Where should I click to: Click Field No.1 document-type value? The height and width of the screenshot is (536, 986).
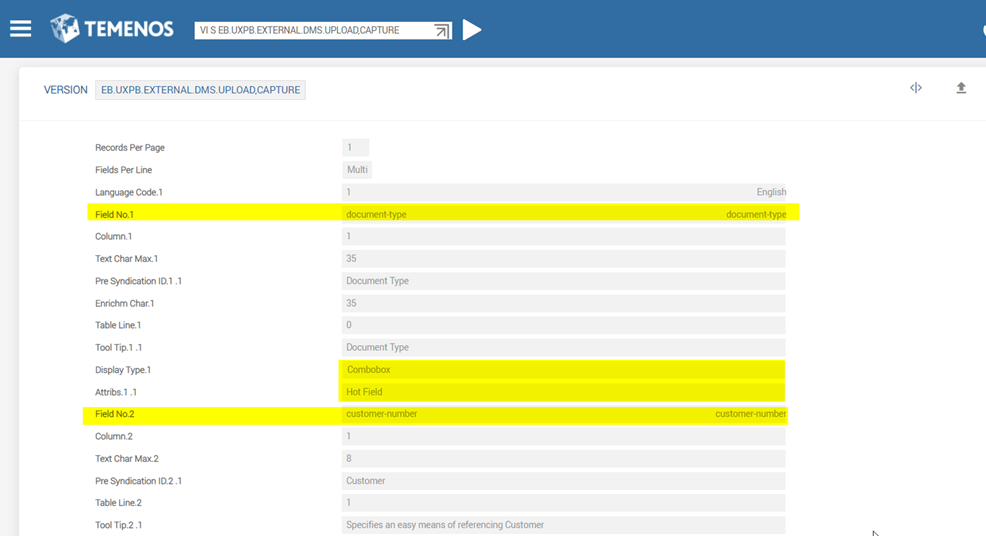pyautogui.click(x=562, y=214)
